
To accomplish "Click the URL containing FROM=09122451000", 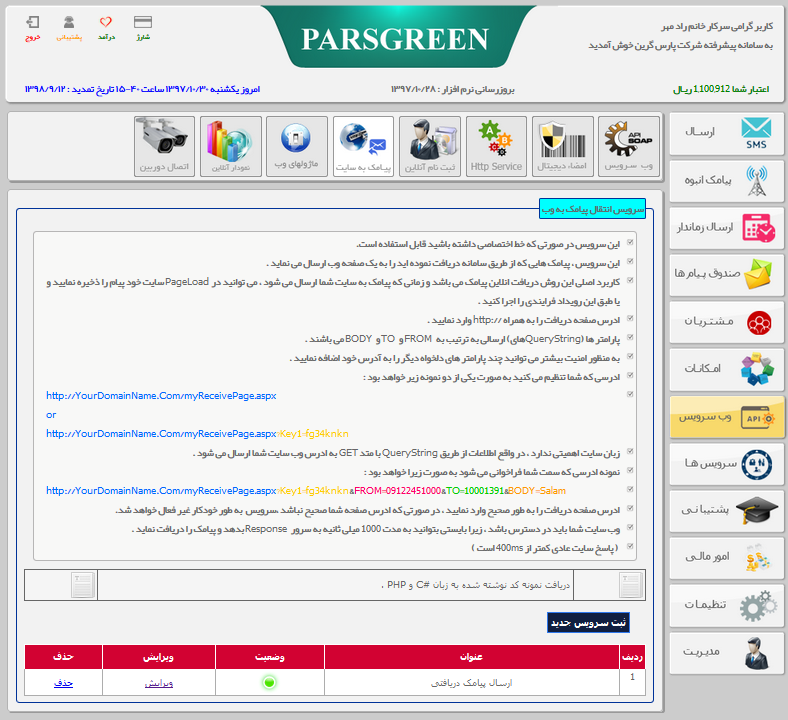I will point(306,491).
